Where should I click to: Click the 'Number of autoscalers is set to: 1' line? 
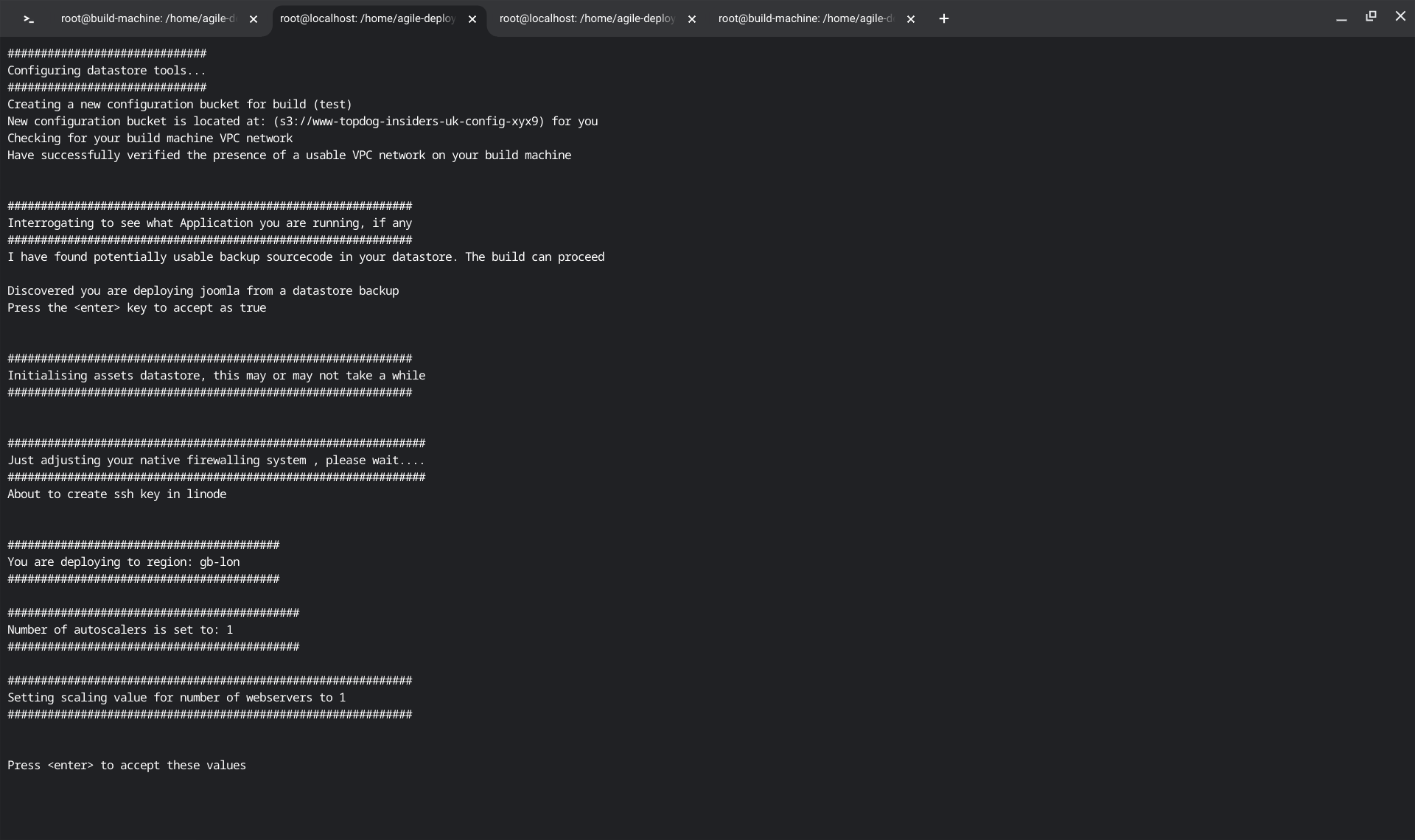pyautogui.click(x=120, y=630)
